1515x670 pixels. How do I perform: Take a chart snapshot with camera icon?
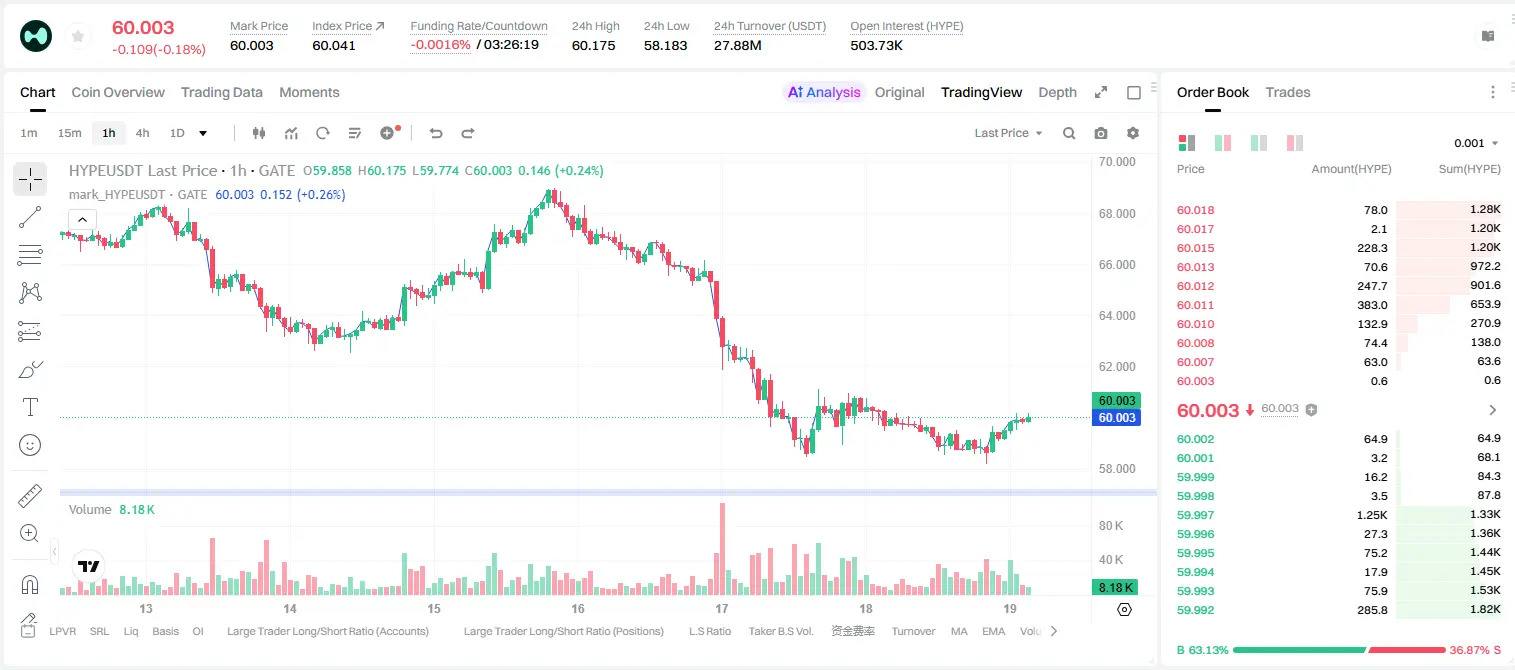[x=1101, y=133]
